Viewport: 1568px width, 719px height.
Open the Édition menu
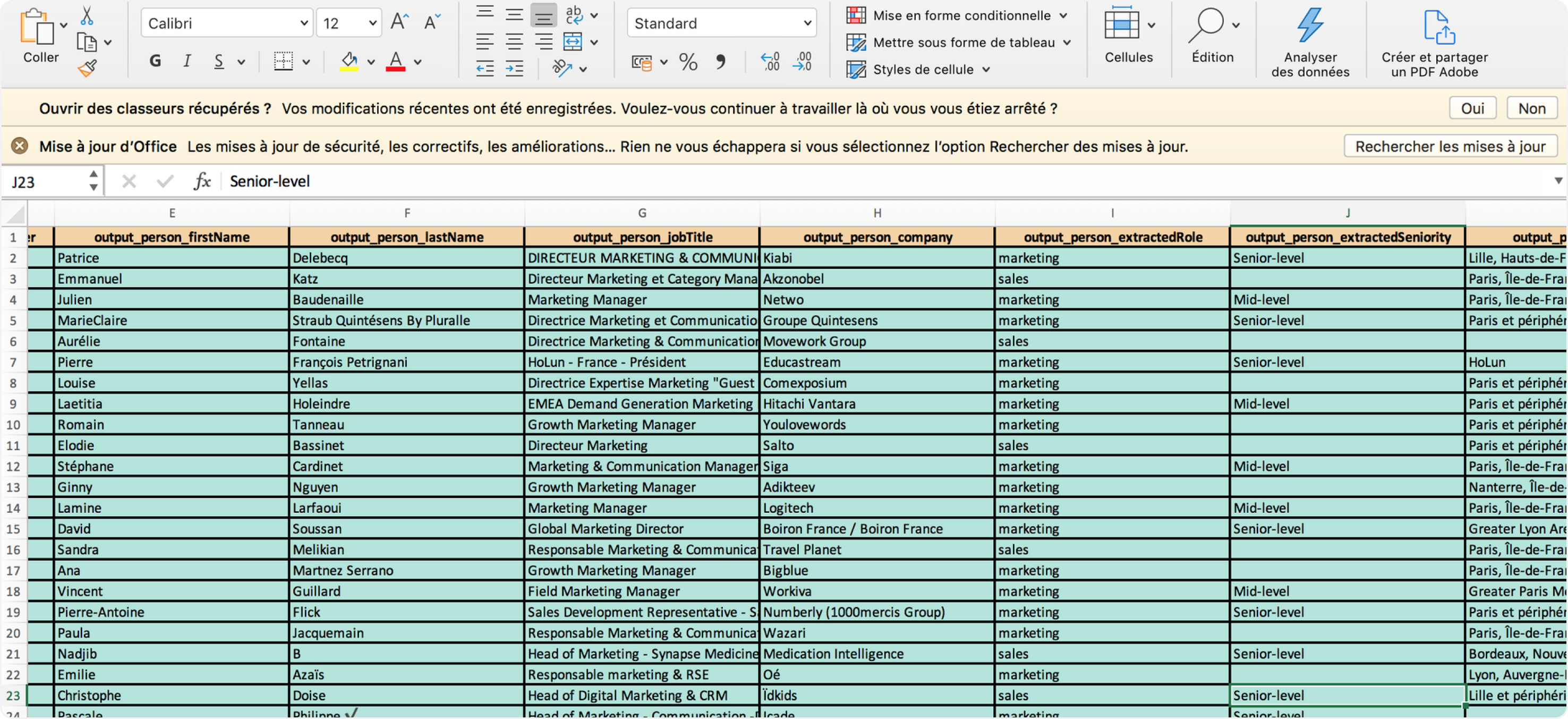coord(1213,35)
